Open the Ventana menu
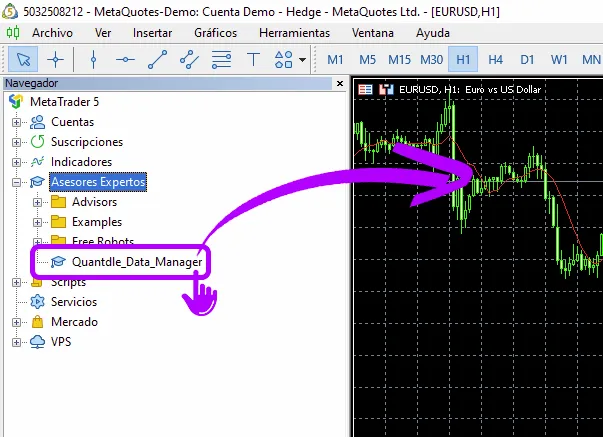Viewport: 603px width, 437px height. tap(373, 33)
